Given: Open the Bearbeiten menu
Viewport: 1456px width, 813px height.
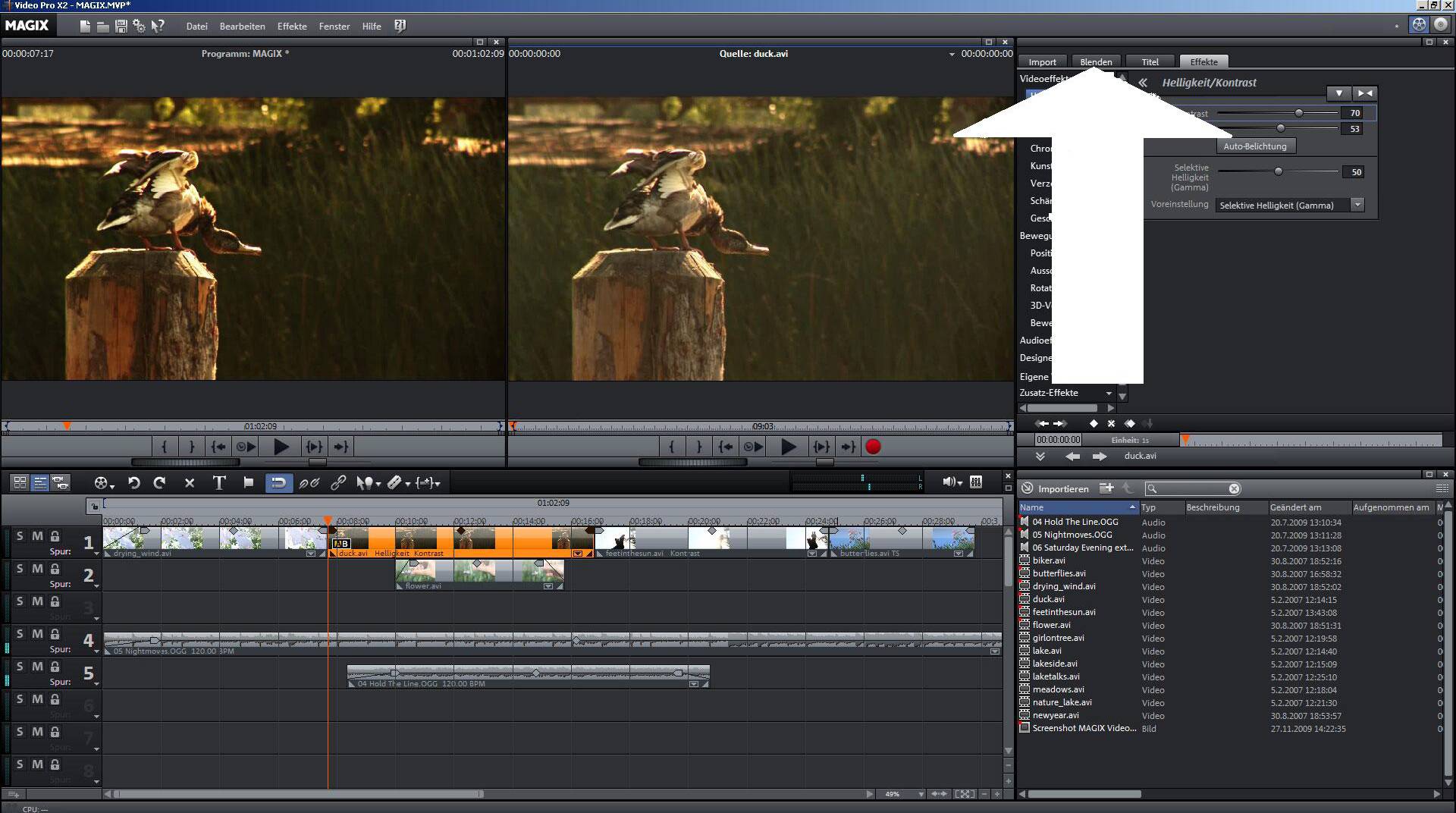Looking at the screenshot, I should point(242,27).
